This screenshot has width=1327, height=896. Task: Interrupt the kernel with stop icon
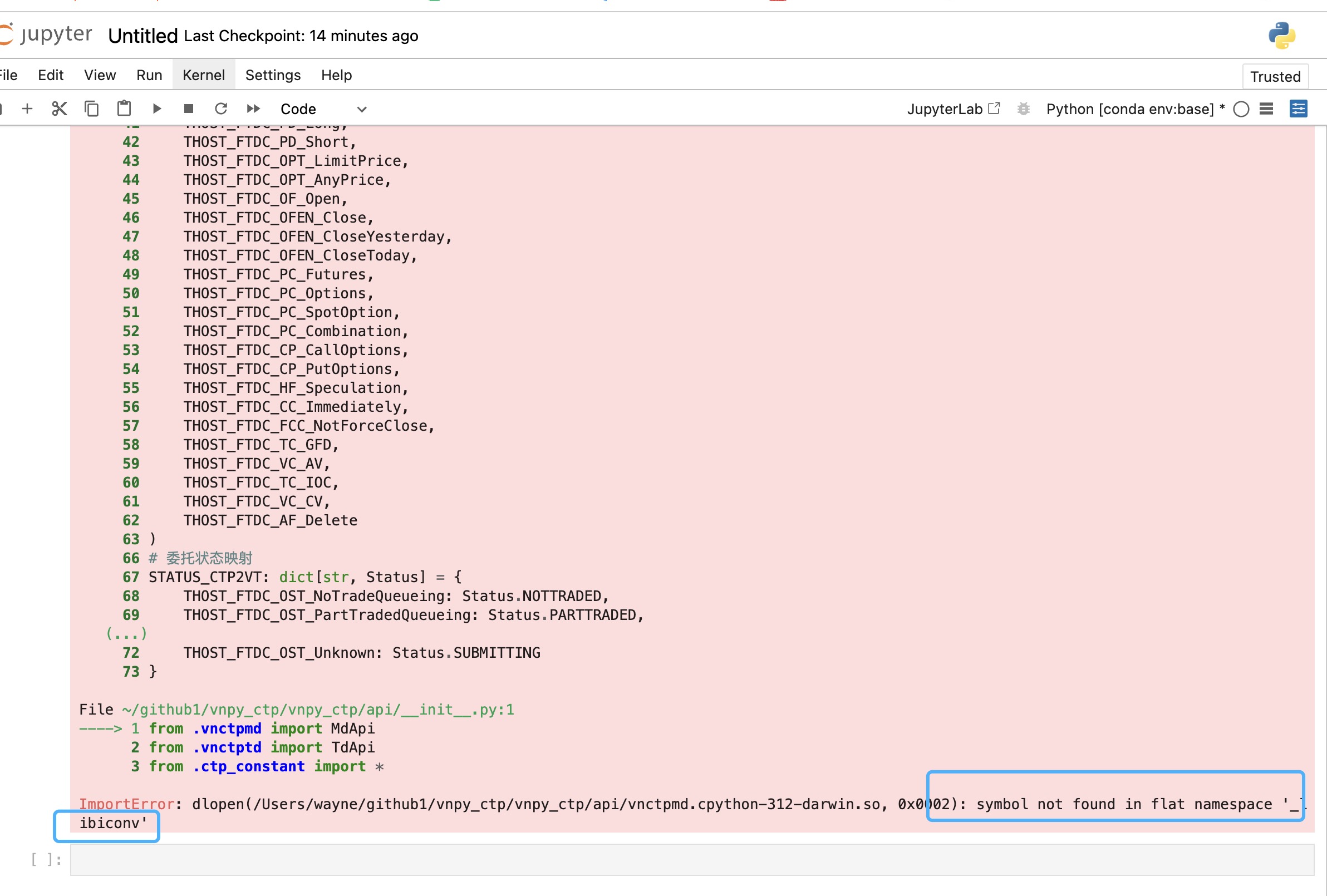coord(189,109)
